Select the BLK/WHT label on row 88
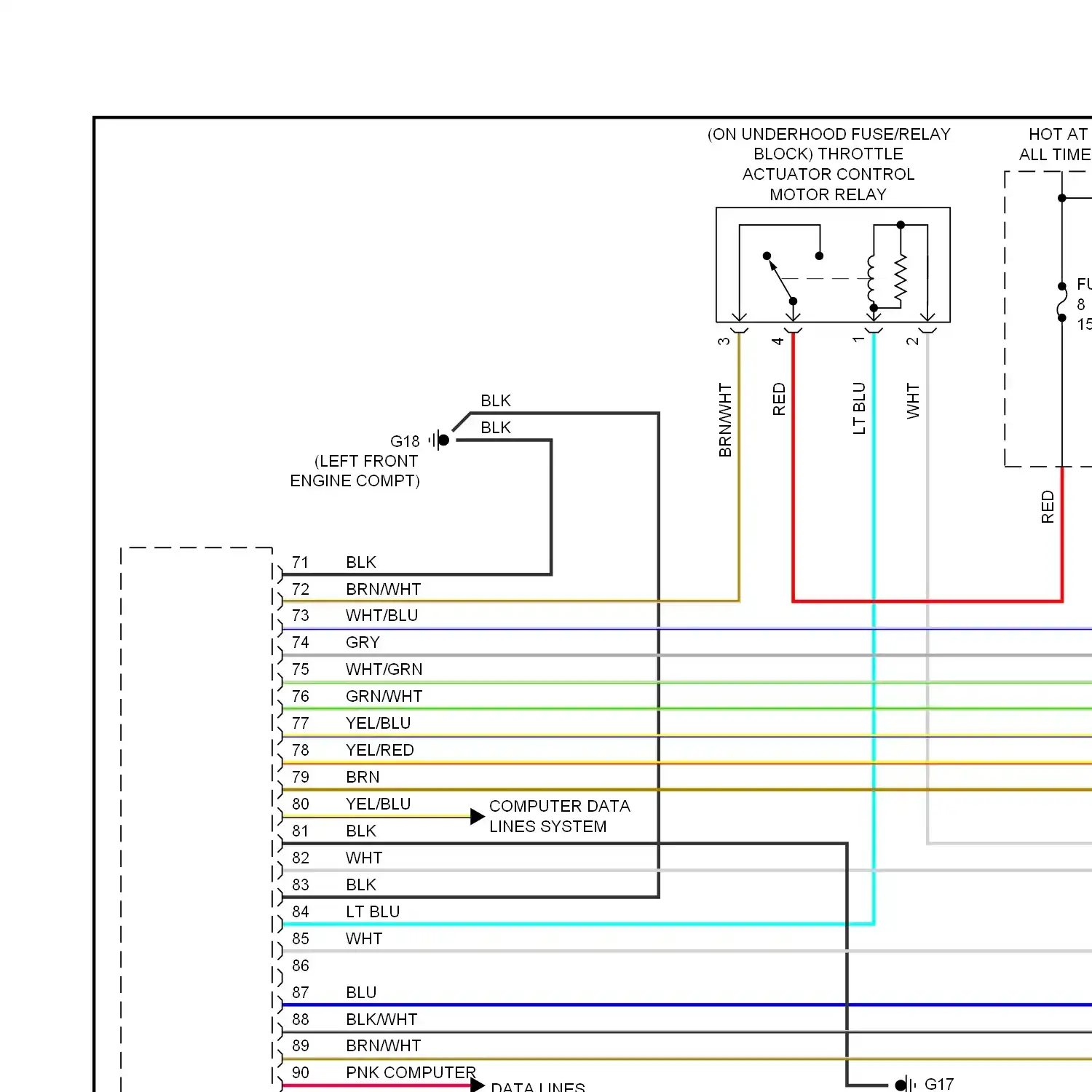The height and width of the screenshot is (1092, 1092). [x=381, y=1019]
